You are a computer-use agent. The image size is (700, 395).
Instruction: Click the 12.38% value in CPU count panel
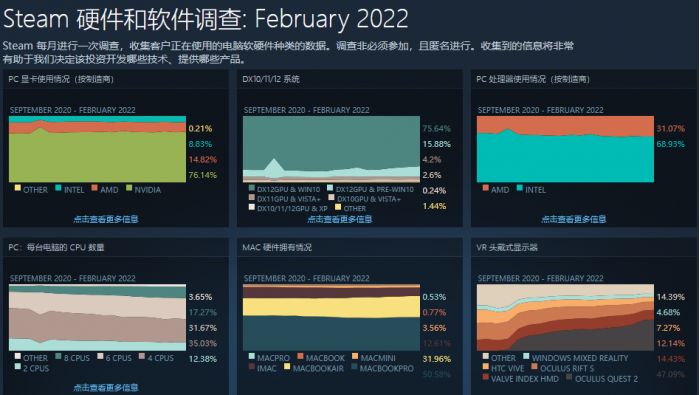coord(203,359)
